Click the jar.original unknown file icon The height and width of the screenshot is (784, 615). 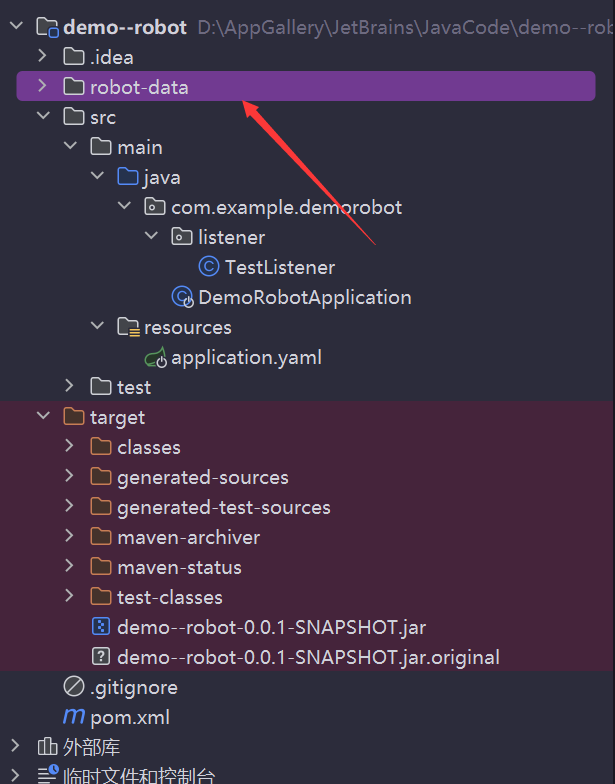click(x=101, y=657)
